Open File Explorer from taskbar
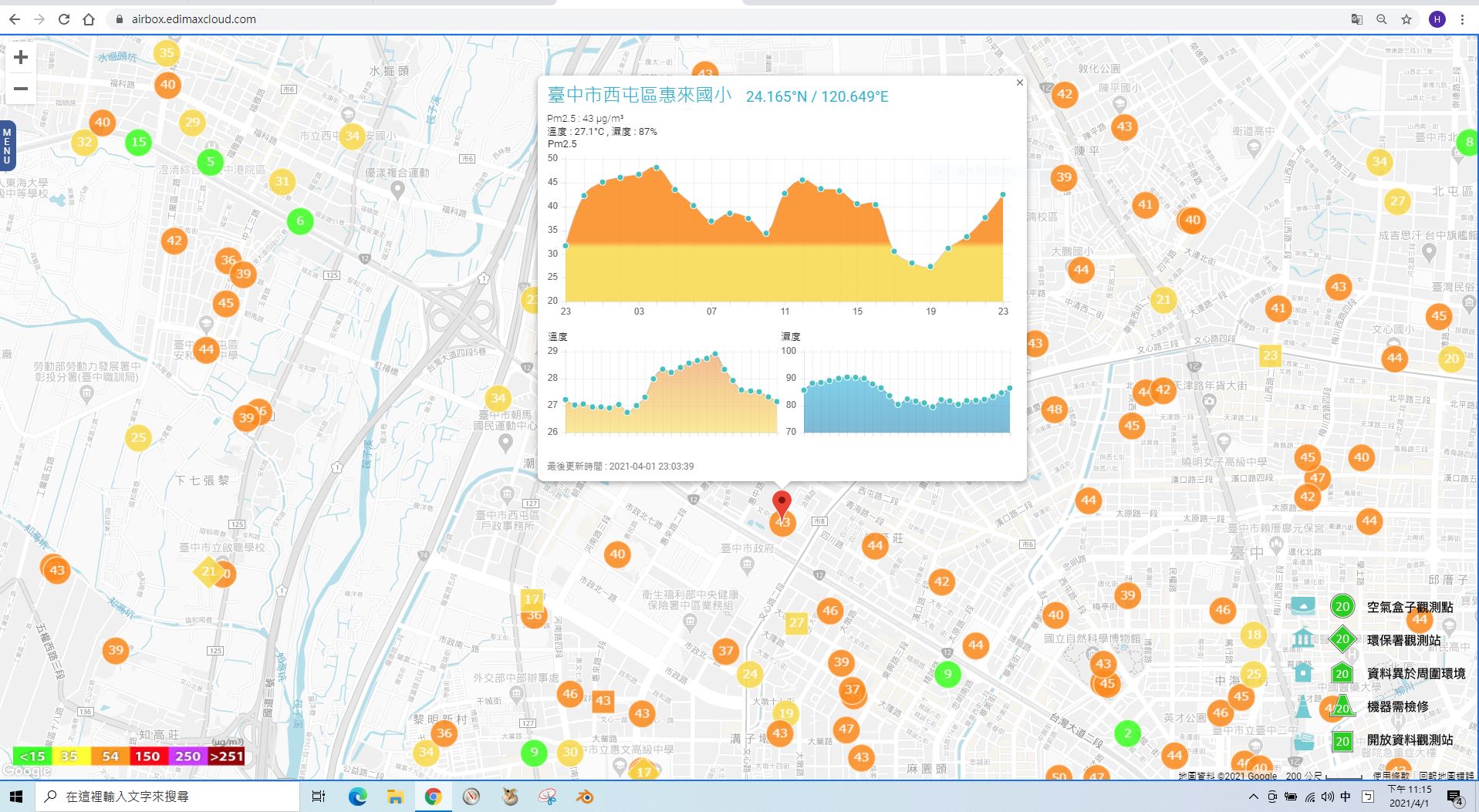Viewport: 1479px width, 812px height. 395,797
